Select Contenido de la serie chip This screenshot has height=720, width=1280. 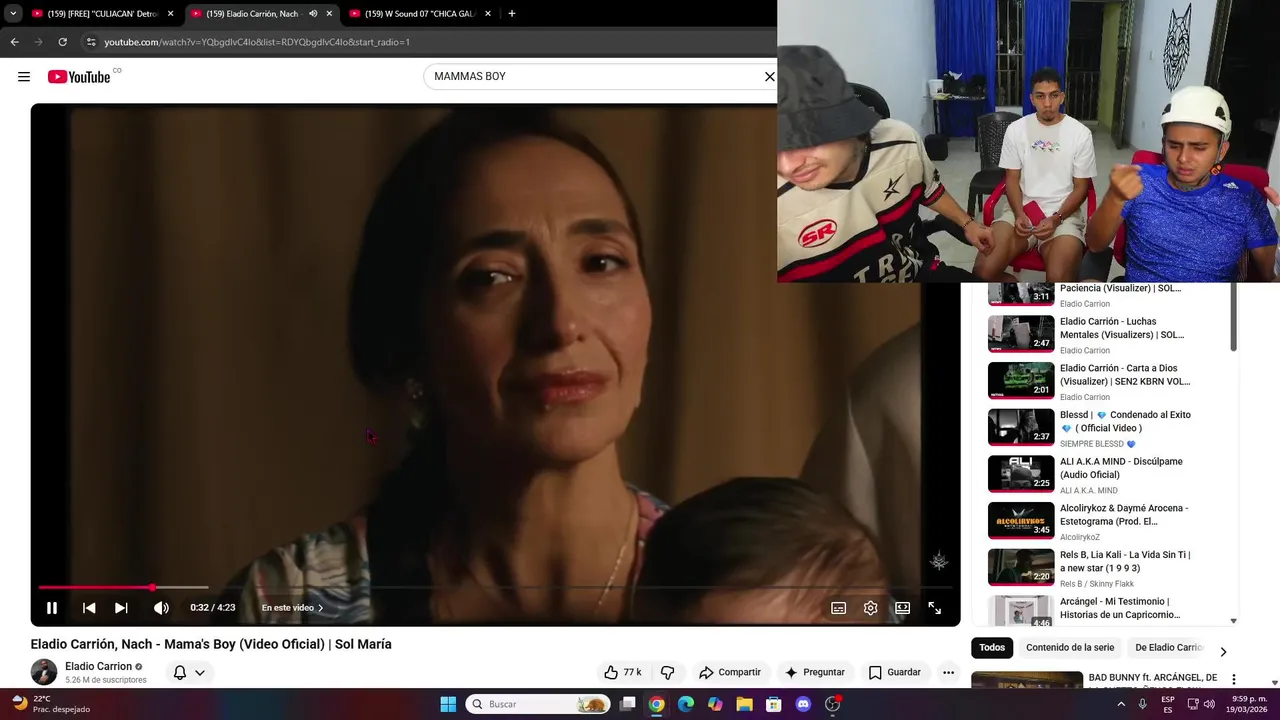click(x=1070, y=648)
